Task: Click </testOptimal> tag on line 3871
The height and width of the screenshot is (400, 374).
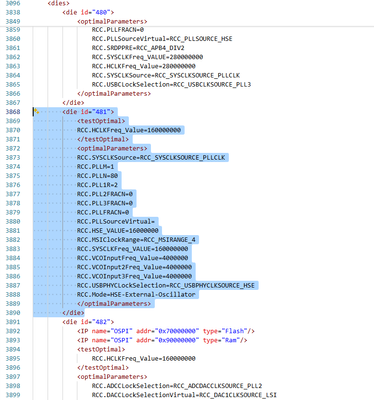Action: click(x=103, y=139)
